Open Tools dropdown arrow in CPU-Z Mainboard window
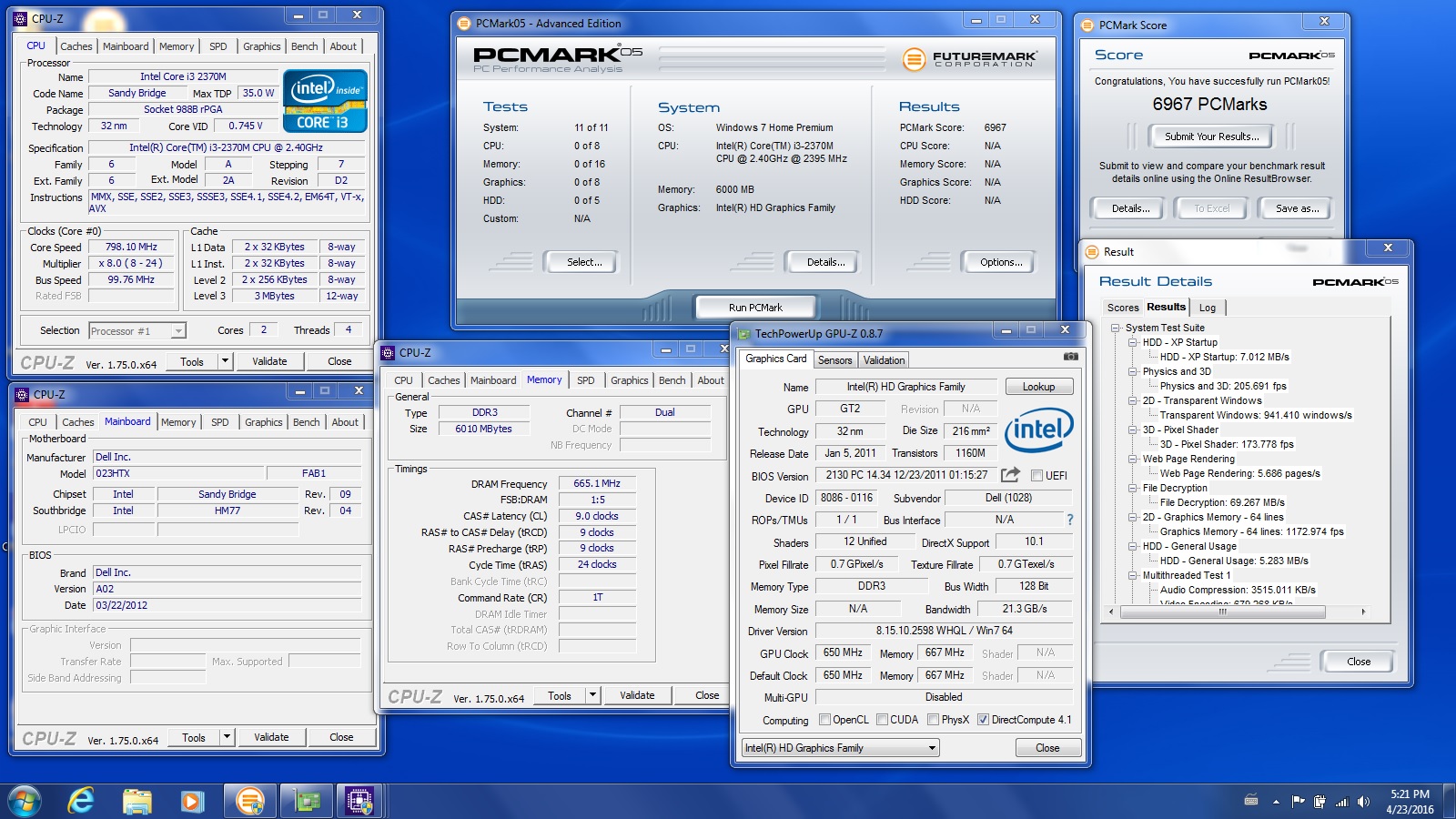The image size is (1456, 819). [227, 737]
